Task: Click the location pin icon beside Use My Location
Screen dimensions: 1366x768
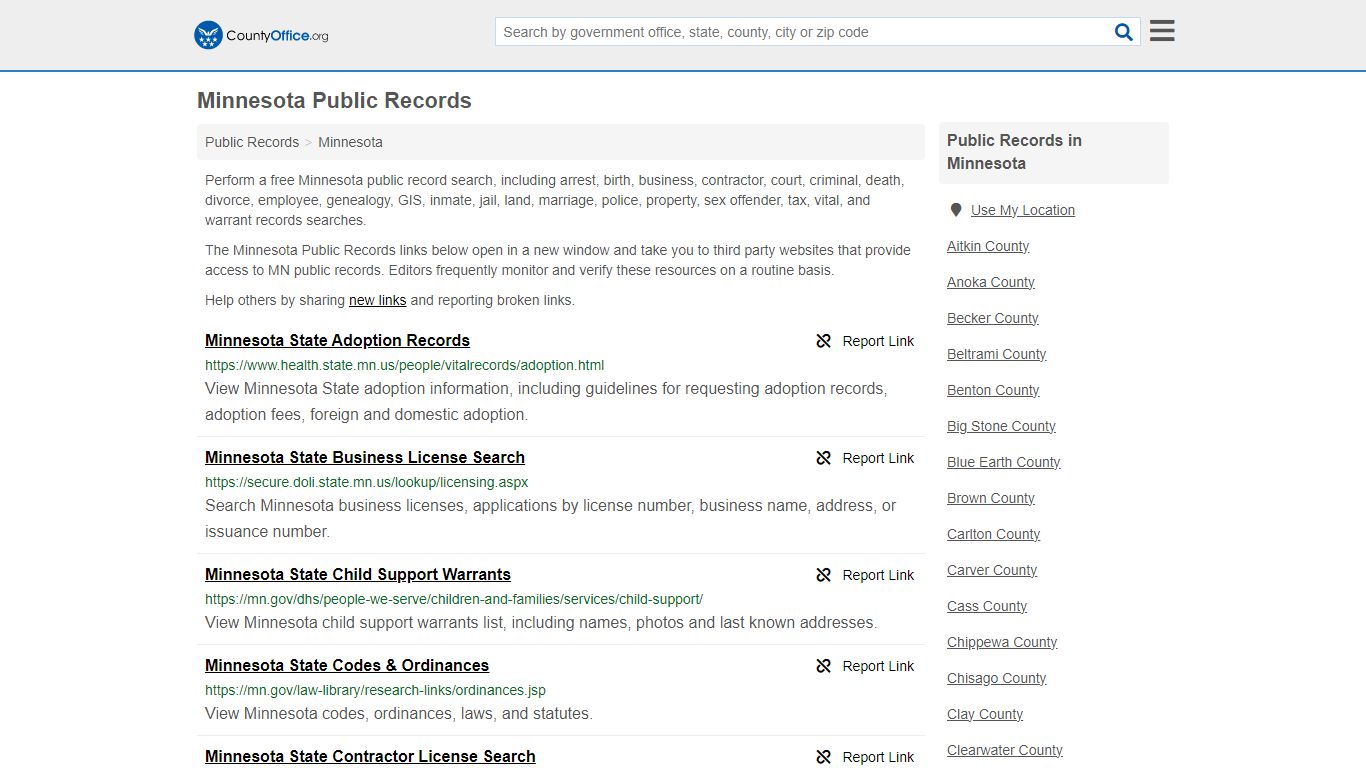Action: (955, 210)
